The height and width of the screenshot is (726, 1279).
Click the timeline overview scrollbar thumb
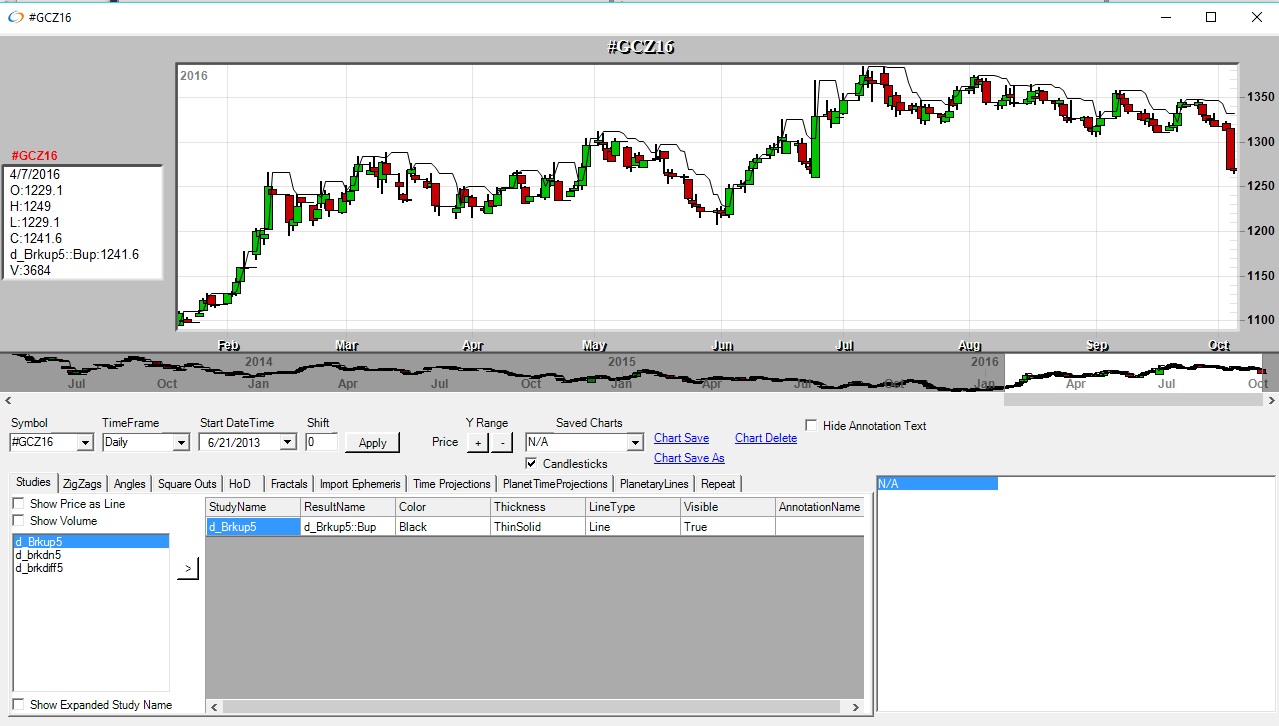pos(1135,400)
